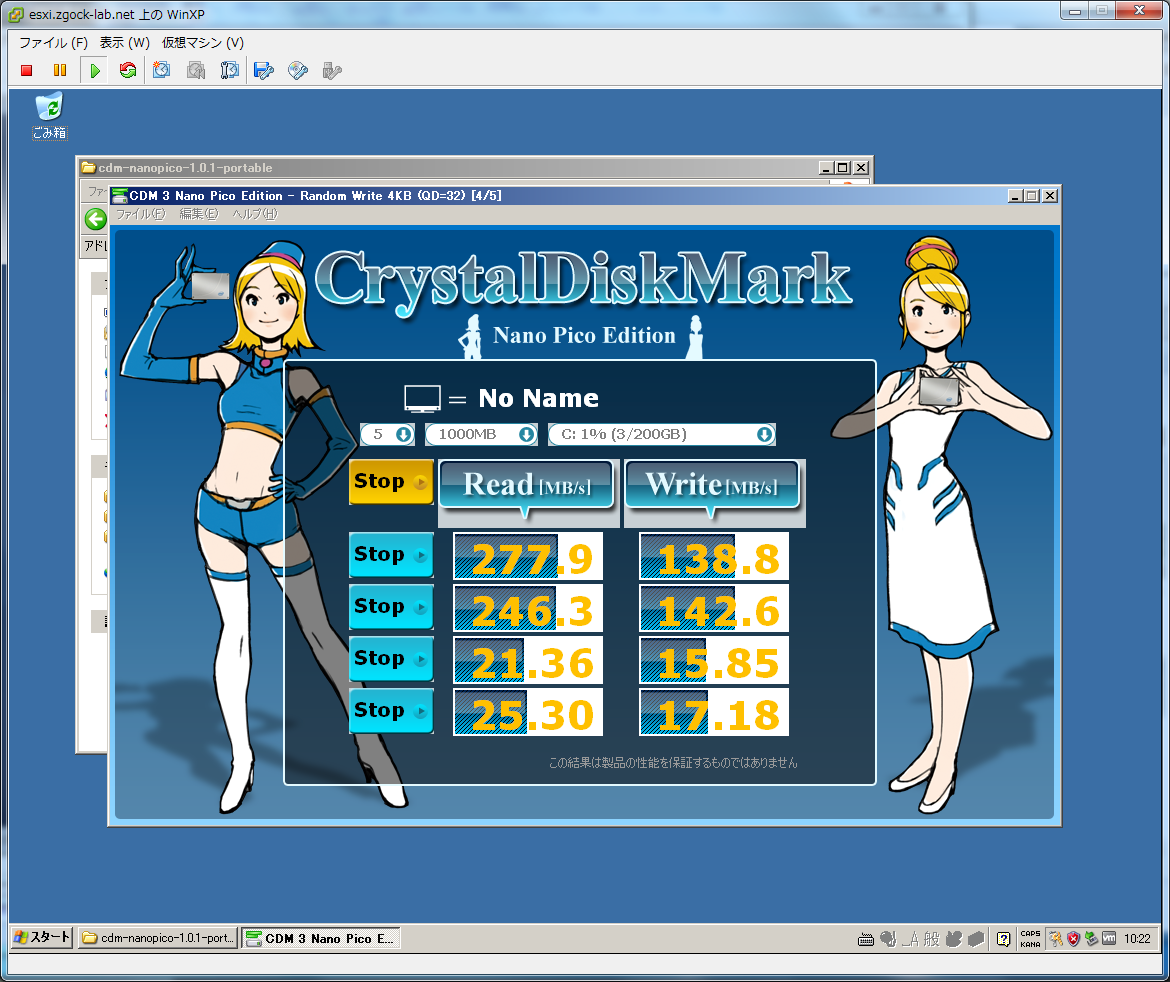Click CDM 3 Nano Pico E... taskbar button
This screenshot has height=982, width=1170.
click(x=322, y=938)
